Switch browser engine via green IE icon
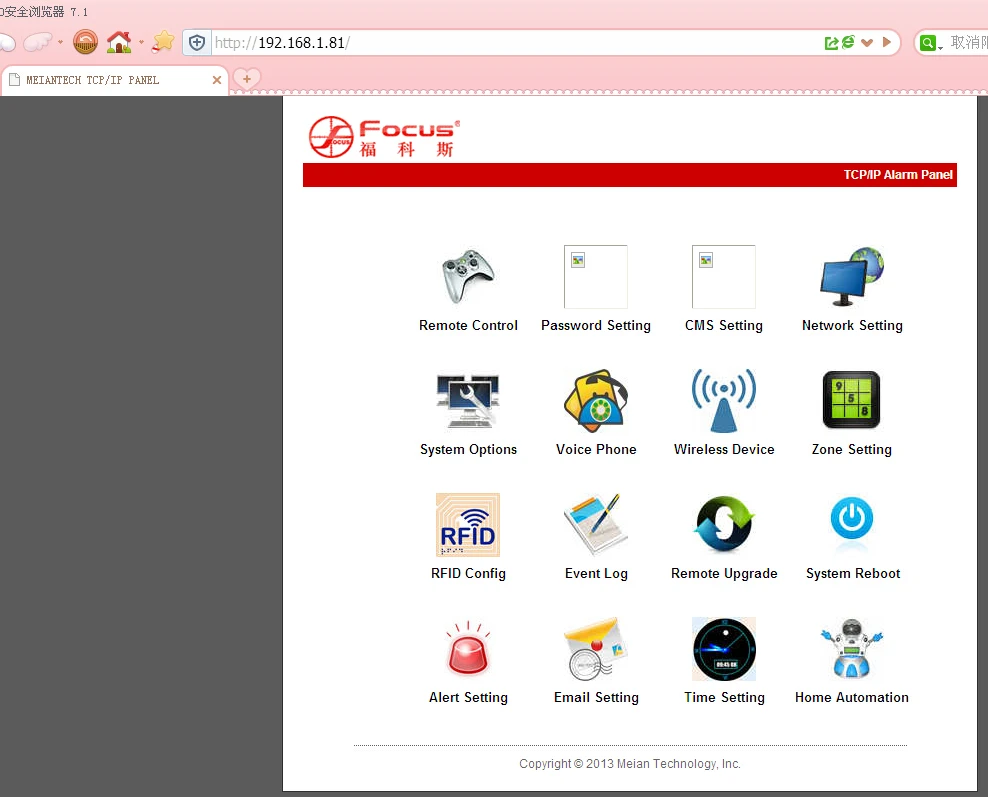The image size is (988, 797). click(848, 42)
